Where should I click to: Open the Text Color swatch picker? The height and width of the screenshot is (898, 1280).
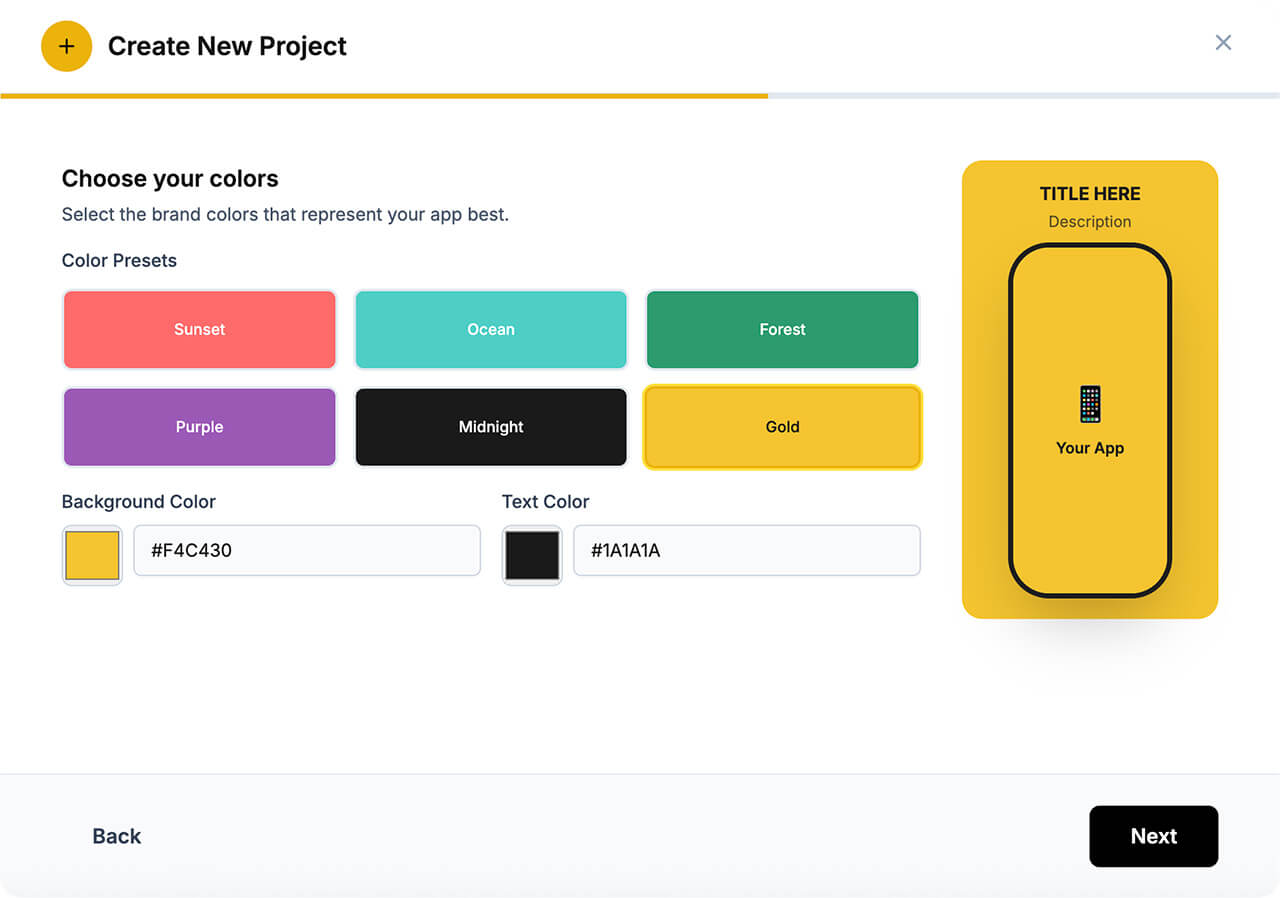(532, 555)
